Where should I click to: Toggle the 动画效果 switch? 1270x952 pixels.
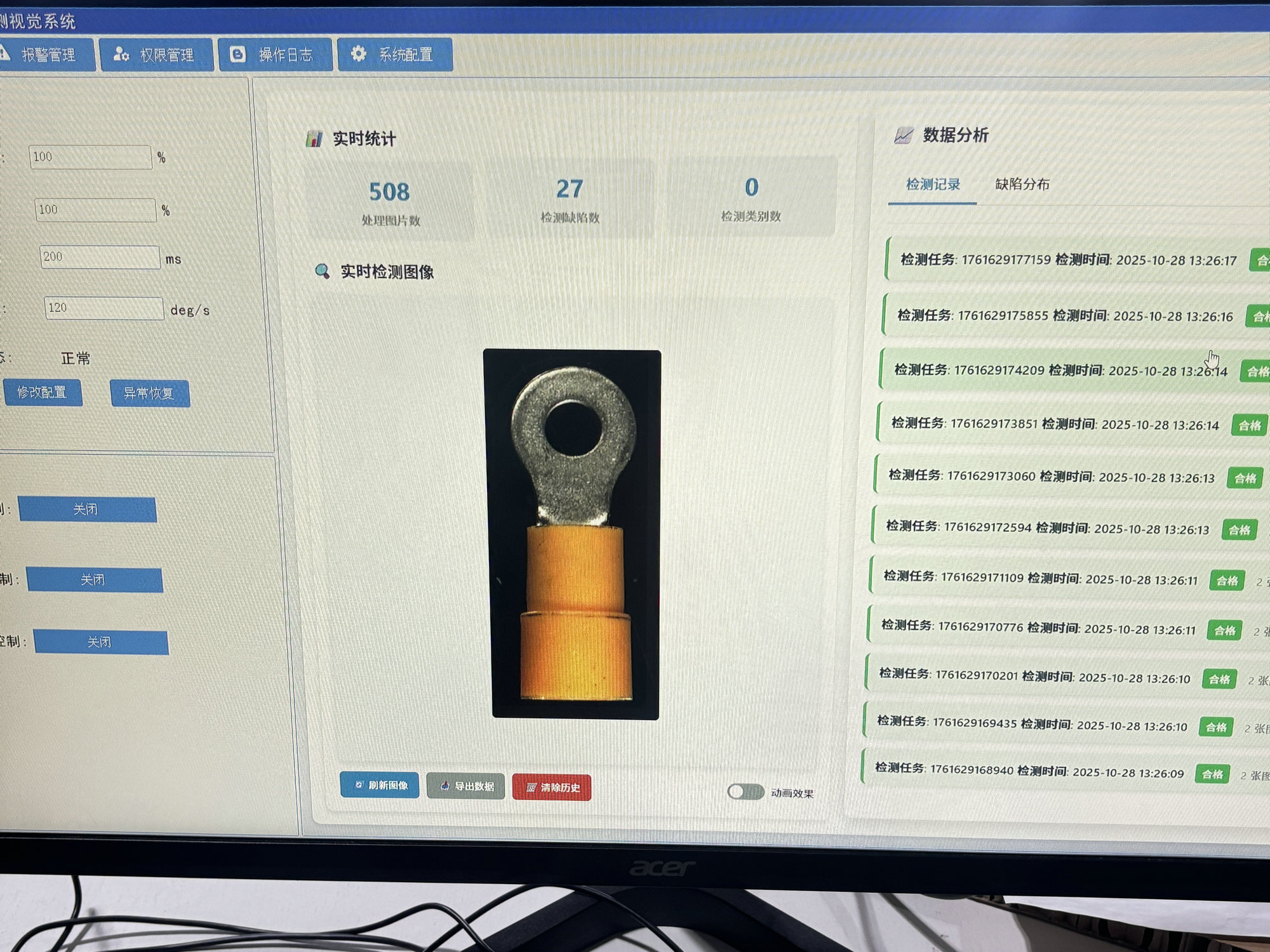coord(745,791)
